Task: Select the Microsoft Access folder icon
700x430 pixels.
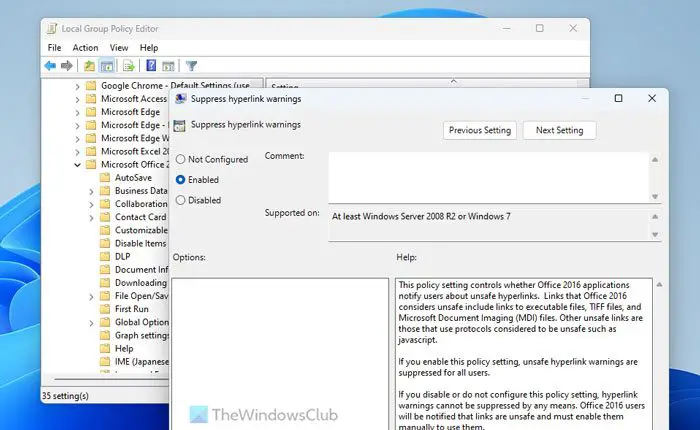Action: 91,99
